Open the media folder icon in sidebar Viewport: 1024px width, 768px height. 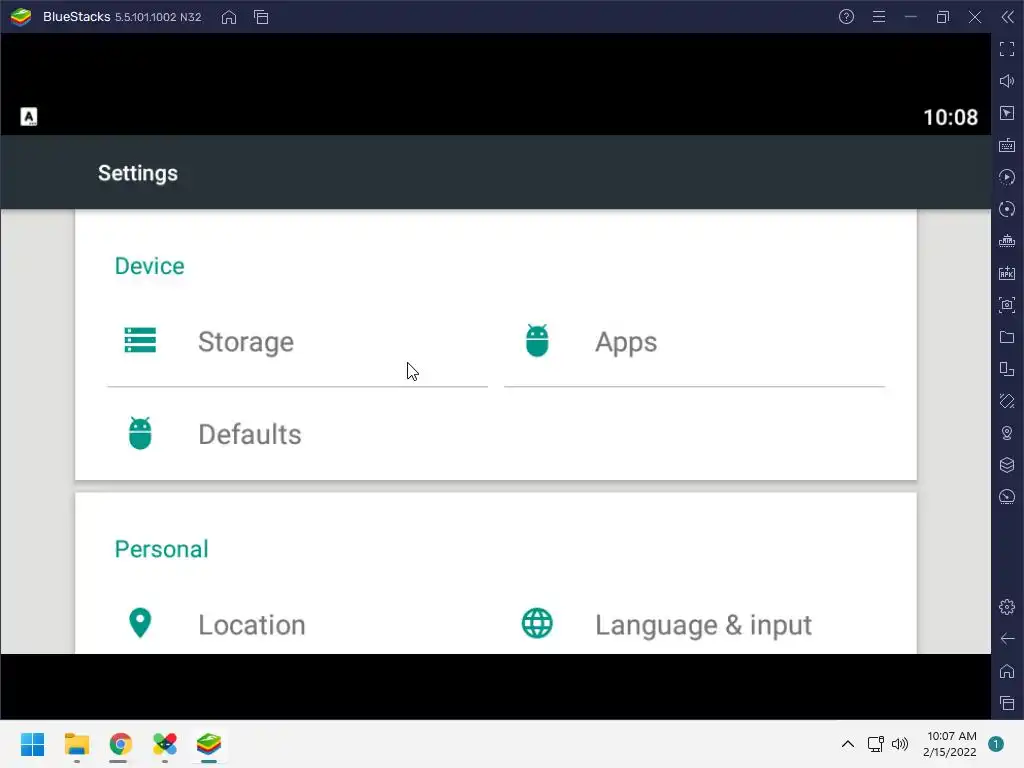point(1007,337)
